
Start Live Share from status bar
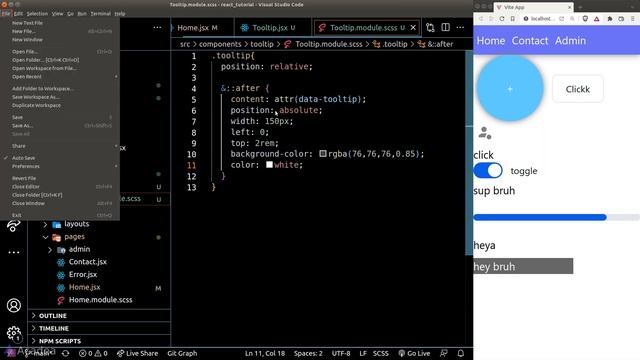pyautogui.click(x=137, y=353)
